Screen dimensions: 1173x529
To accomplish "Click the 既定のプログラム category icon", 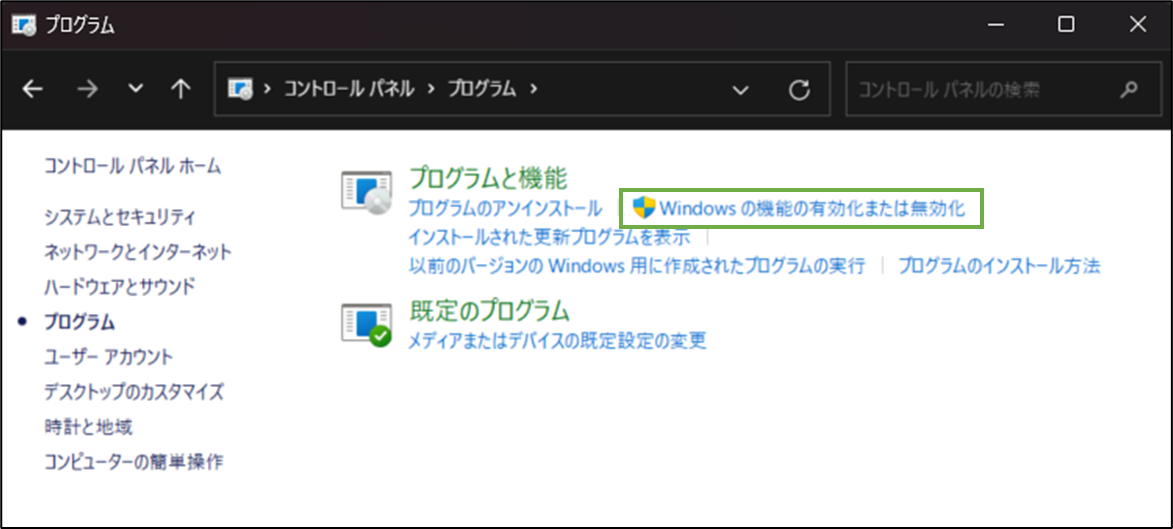I will tap(366, 325).
